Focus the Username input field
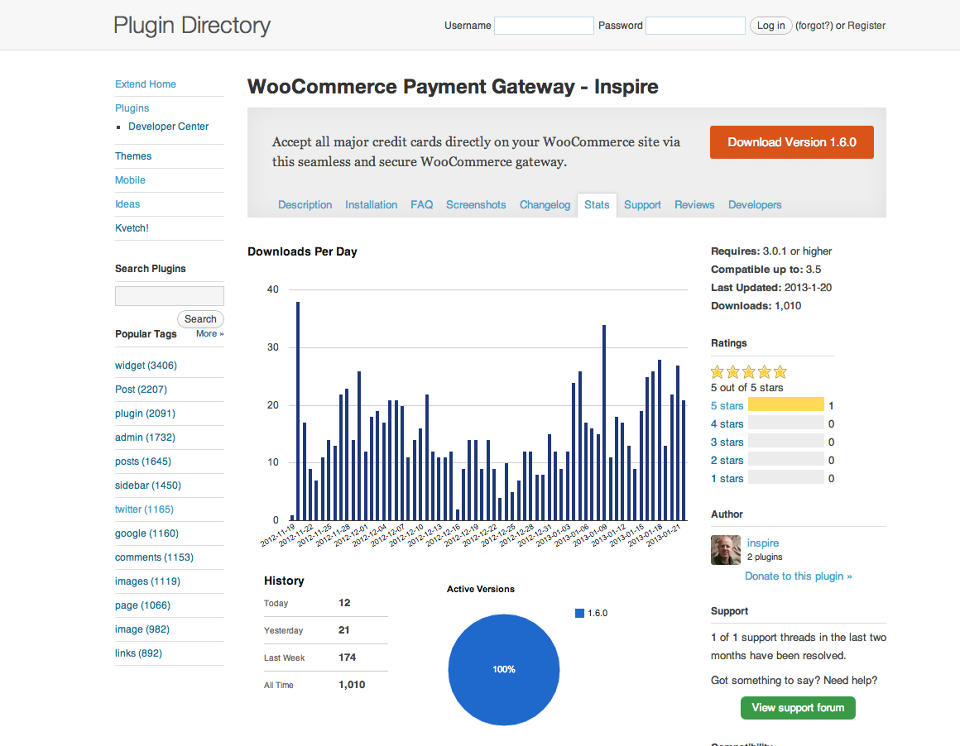Screen dimensions: 960x746 tap(544, 26)
